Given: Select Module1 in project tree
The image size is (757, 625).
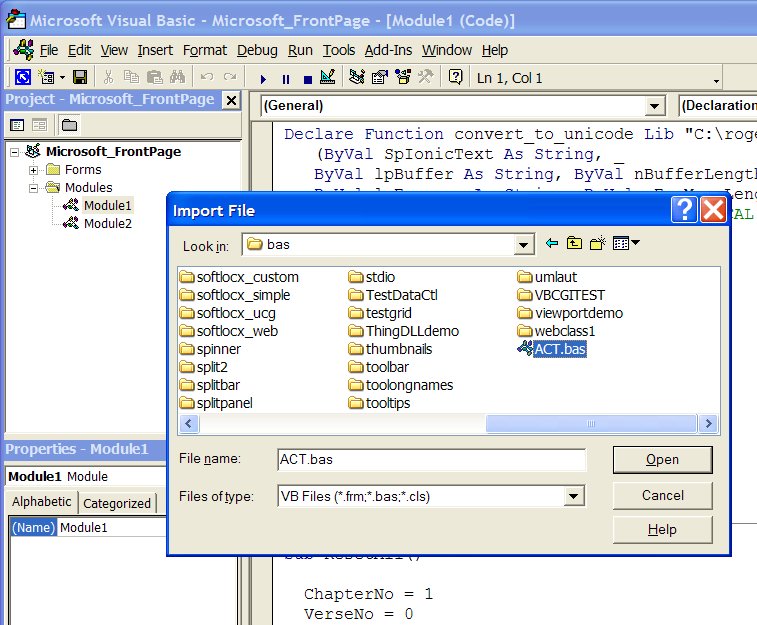Looking at the screenshot, I should [x=107, y=206].
